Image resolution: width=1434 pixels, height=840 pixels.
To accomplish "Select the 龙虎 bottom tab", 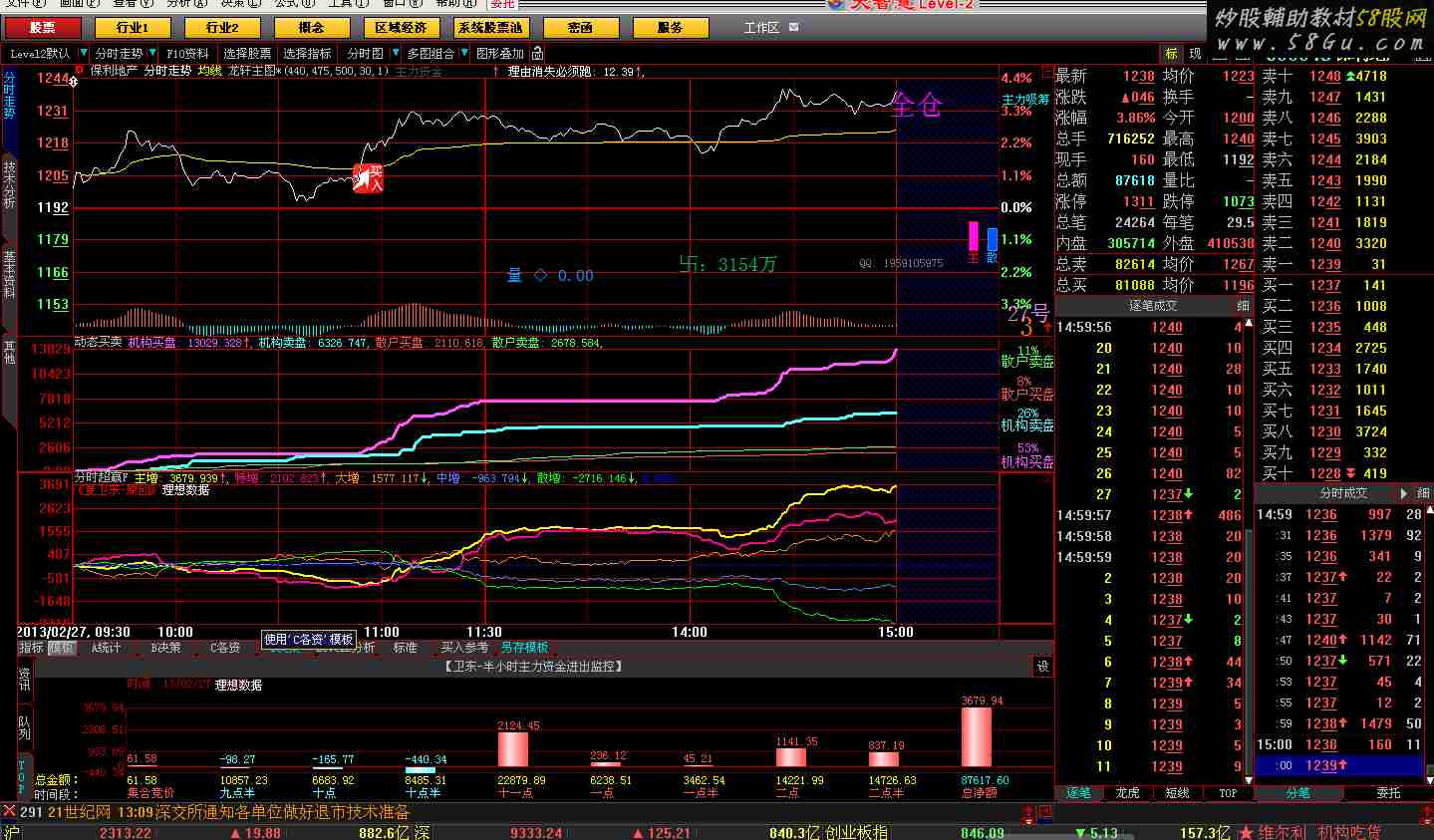I will pos(1127,793).
